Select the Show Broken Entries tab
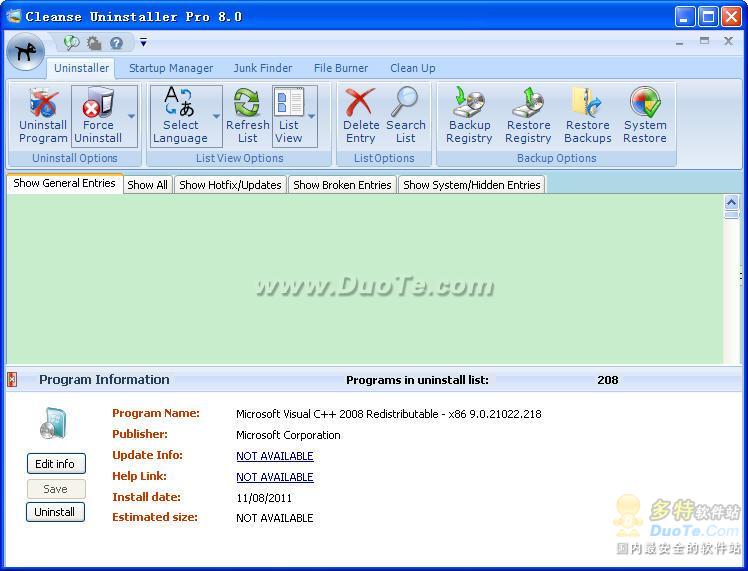748x571 pixels. [x=342, y=185]
